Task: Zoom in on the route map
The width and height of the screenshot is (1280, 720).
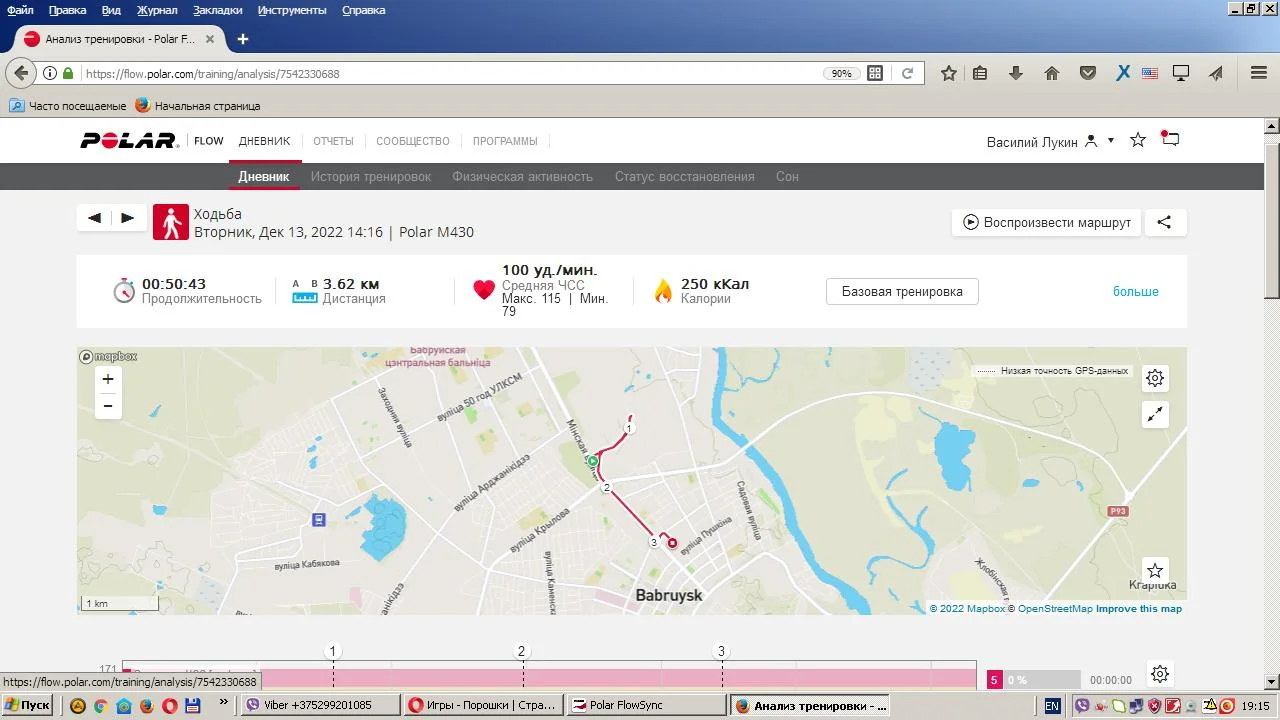Action: coord(108,379)
